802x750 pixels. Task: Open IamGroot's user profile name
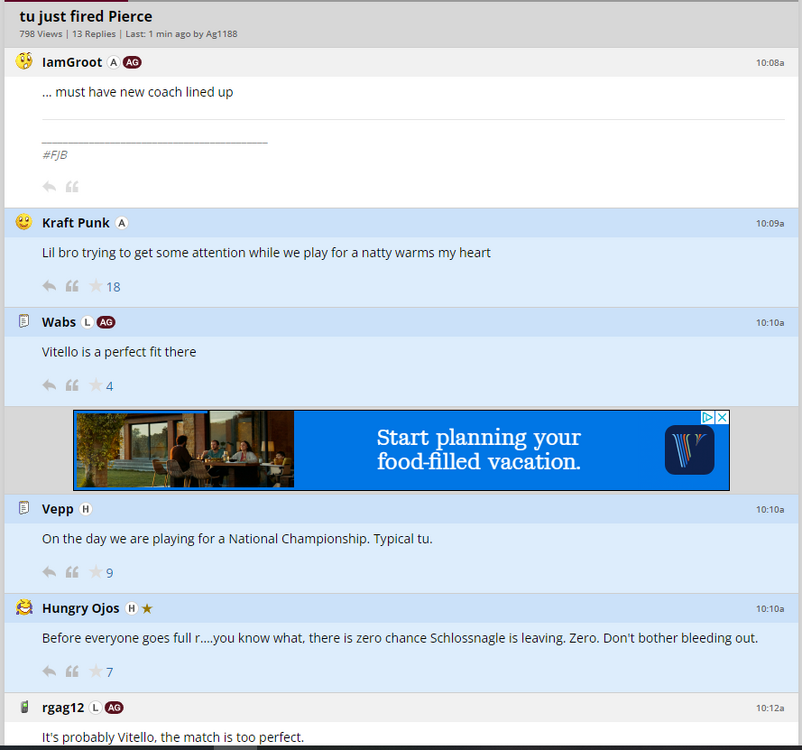coord(72,62)
